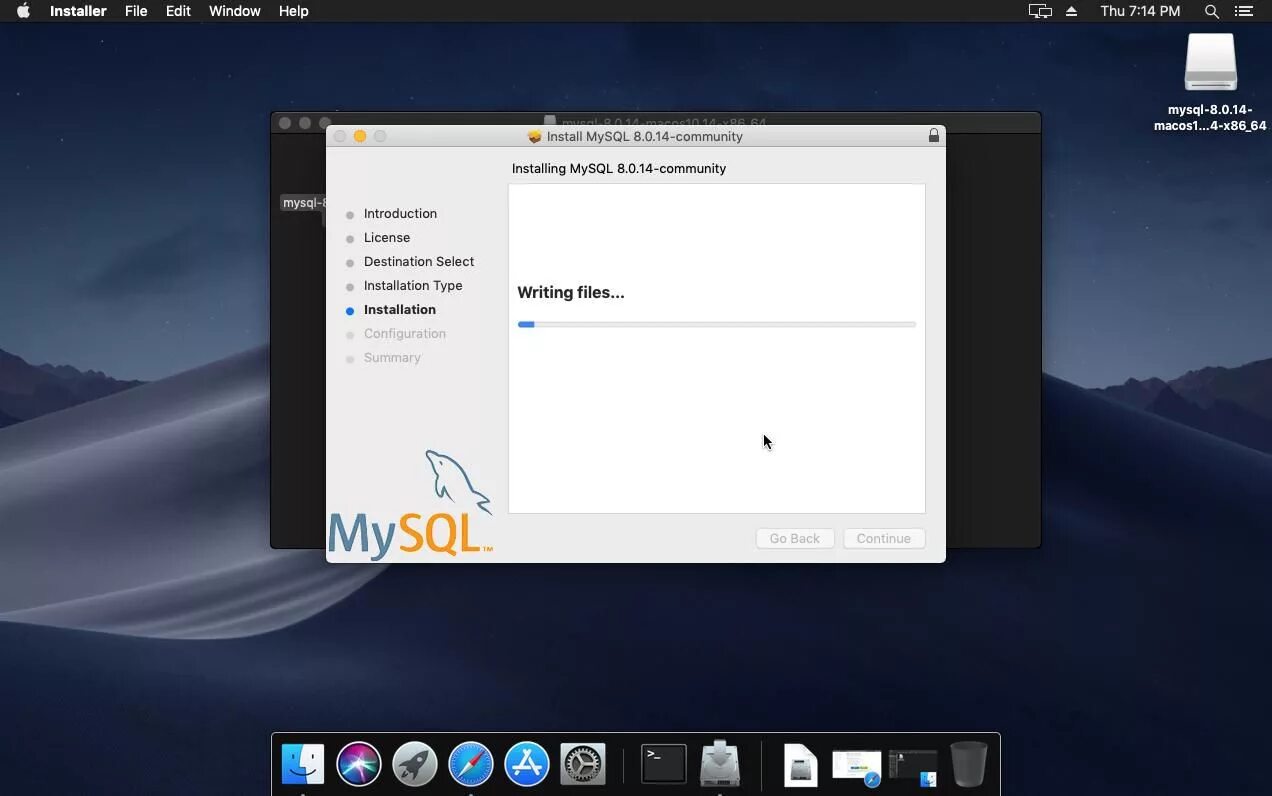Select the Summary step
The image size is (1272, 796).
click(392, 357)
